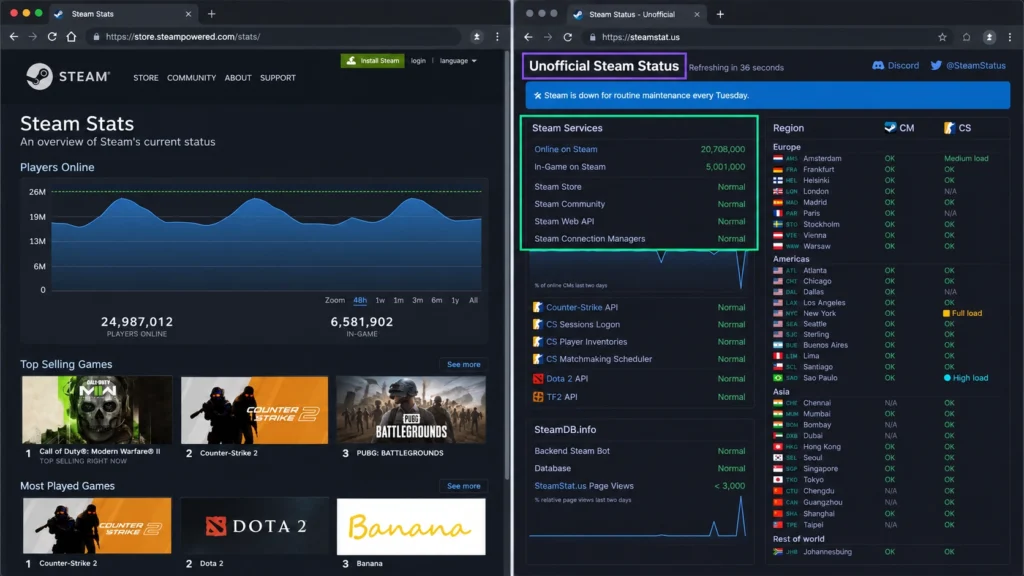This screenshot has height=576, width=1024.
Task: Click the Discord link on steamstat.us
Action: pyautogui.click(x=895, y=65)
